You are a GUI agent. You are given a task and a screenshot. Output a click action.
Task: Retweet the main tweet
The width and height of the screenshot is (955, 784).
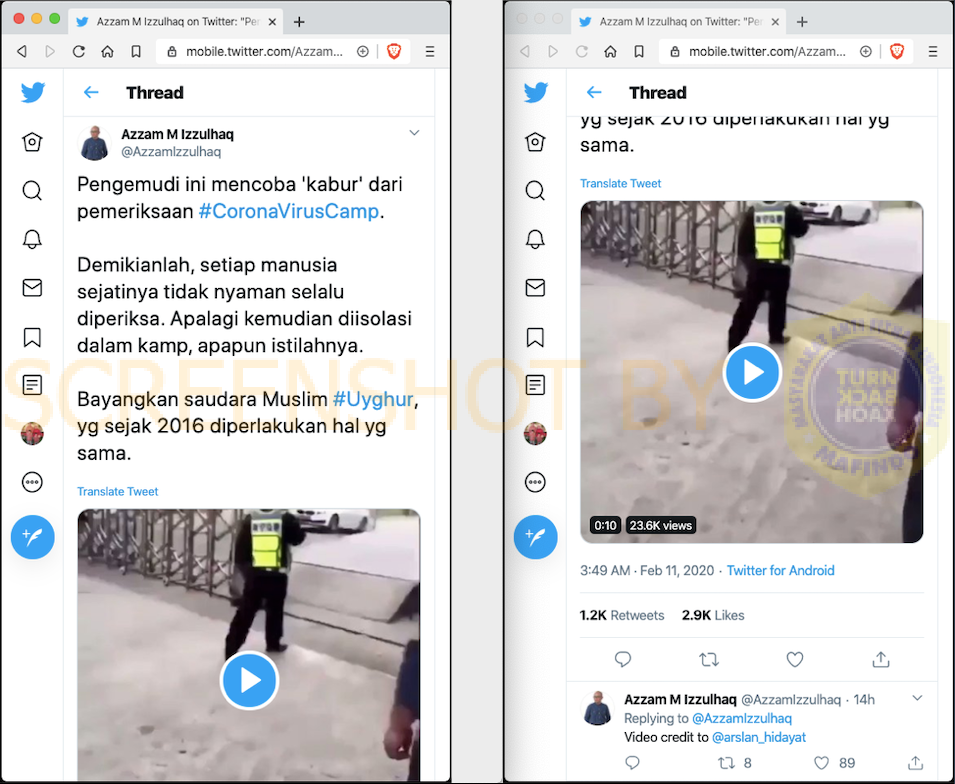pos(709,659)
